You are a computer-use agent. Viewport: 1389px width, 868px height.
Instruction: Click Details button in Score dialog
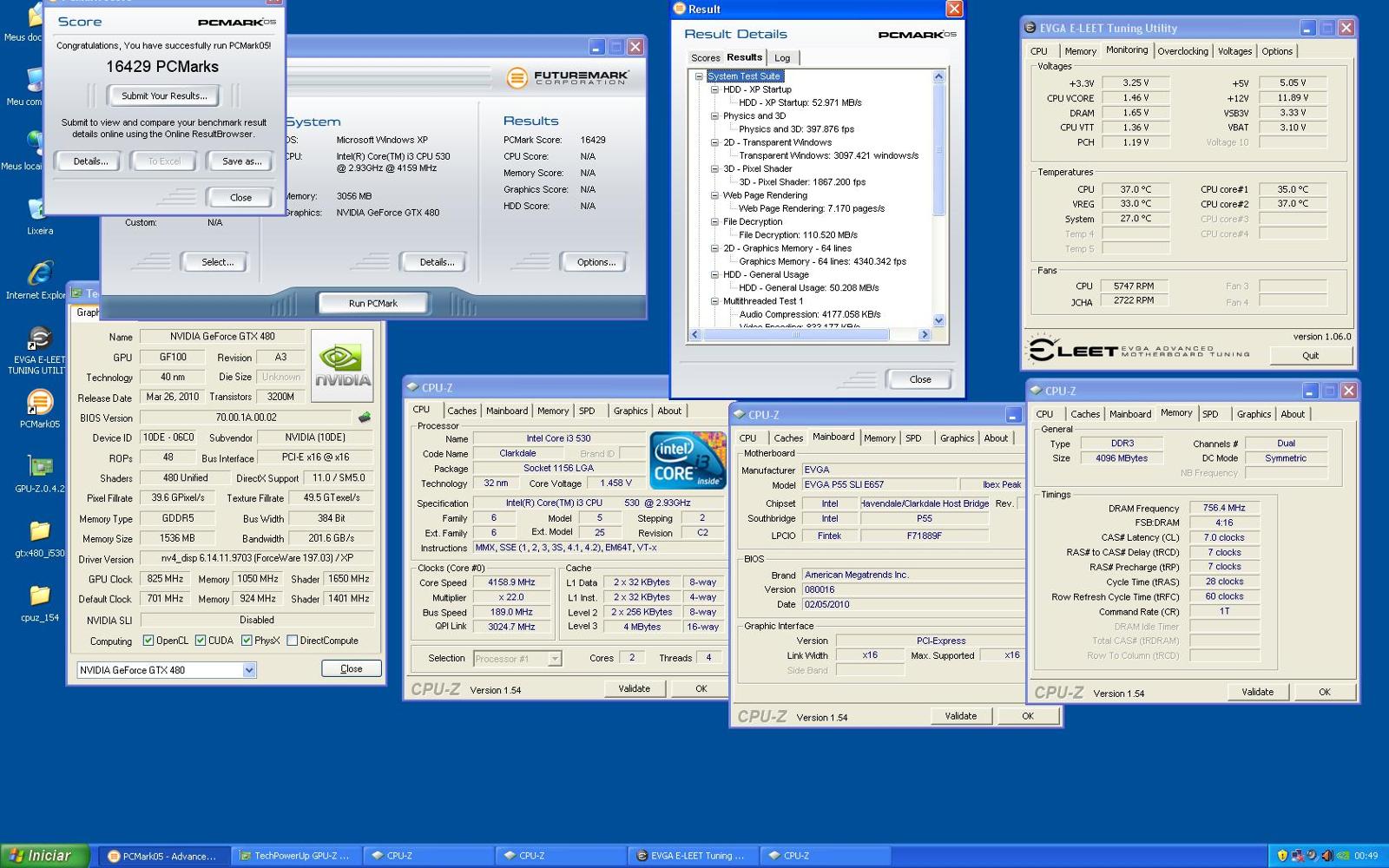(x=90, y=161)
